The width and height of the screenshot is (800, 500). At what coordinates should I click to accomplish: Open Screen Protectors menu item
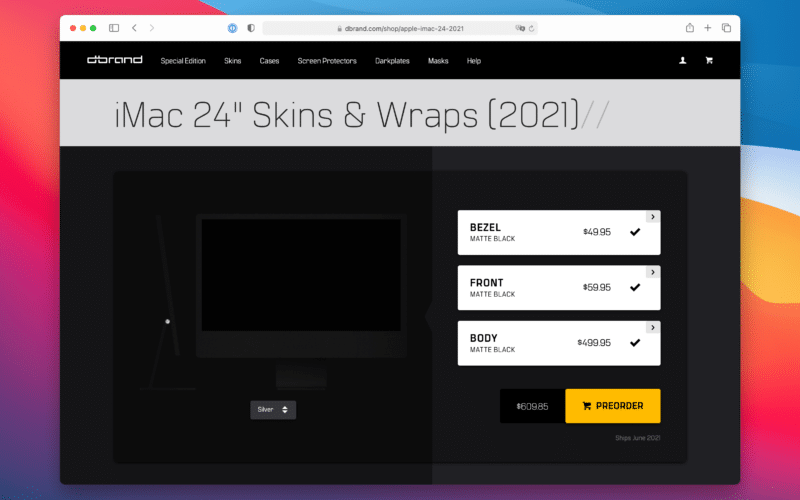(x=327, y=61)
